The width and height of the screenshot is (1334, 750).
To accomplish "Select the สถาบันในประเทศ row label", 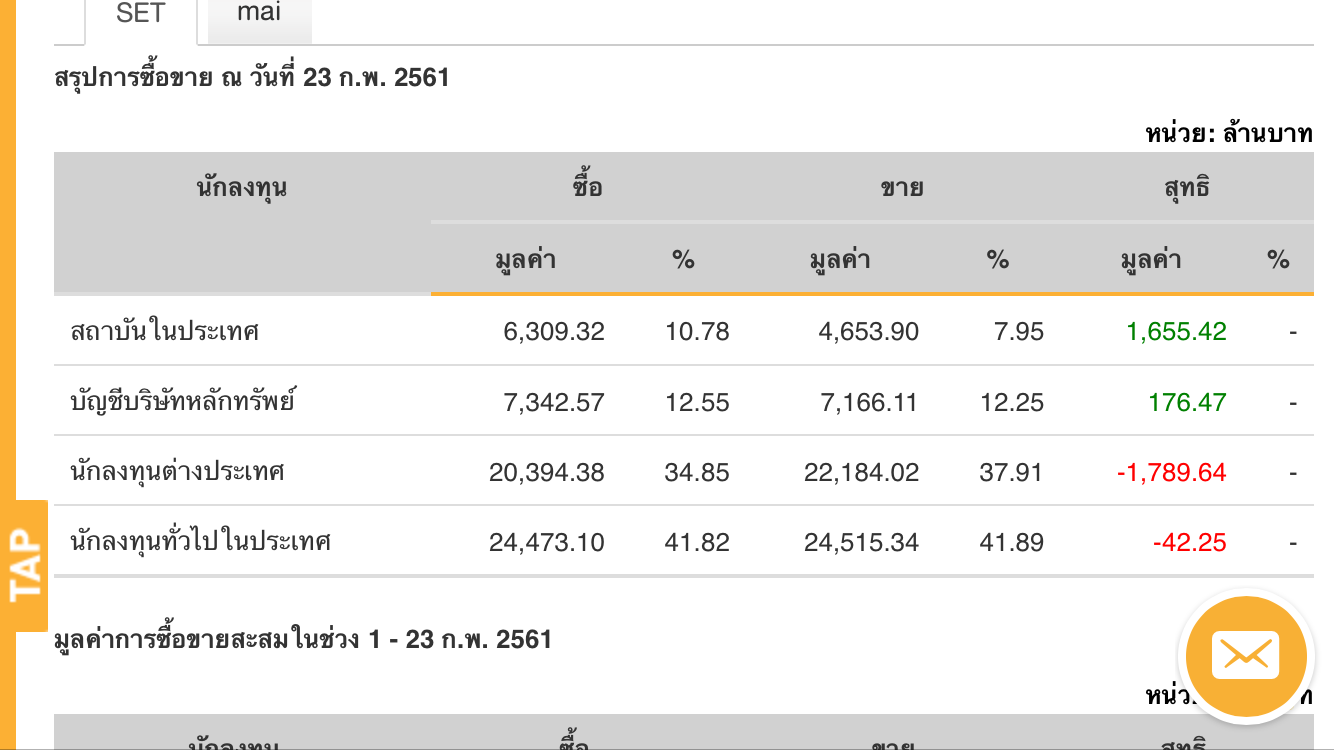I will click(x=165, y=331).
